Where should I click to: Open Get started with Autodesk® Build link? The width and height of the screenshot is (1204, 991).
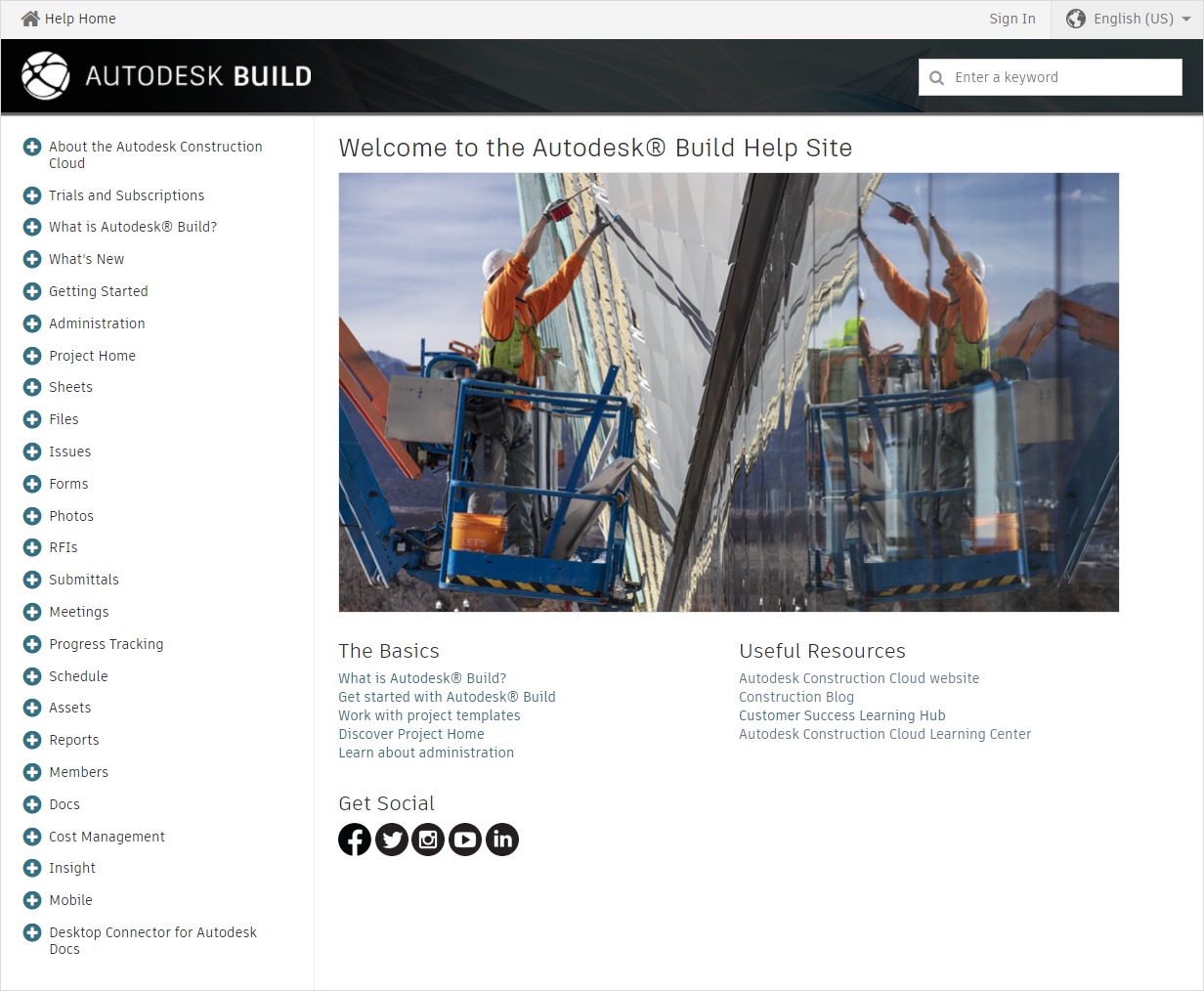click(x=447, y=697)
